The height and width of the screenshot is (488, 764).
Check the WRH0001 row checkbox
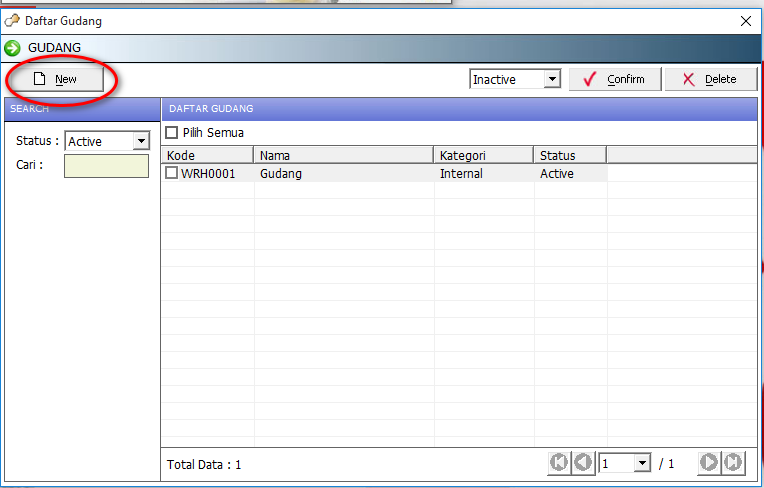pos(172,173)
